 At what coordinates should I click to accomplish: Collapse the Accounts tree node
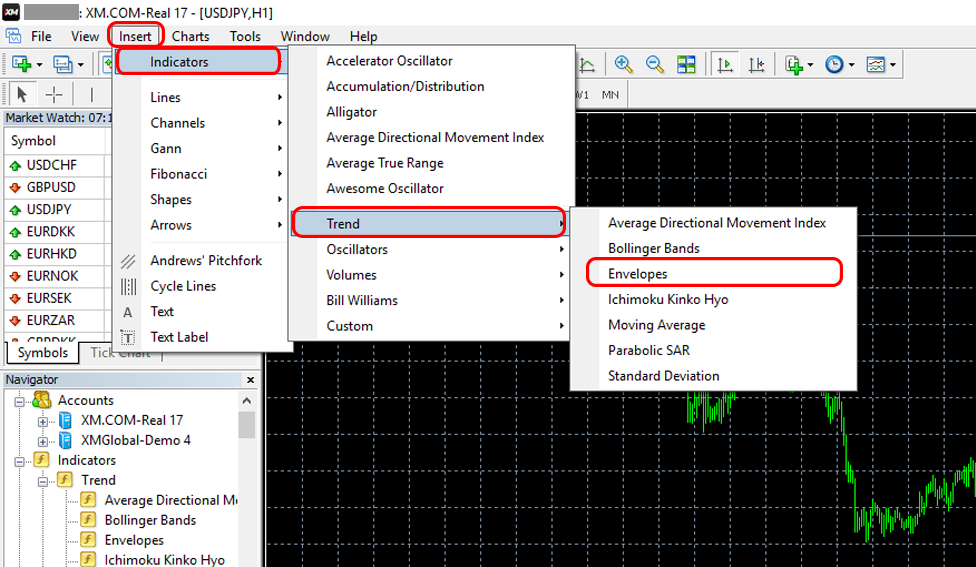click(x=19, y=401)
